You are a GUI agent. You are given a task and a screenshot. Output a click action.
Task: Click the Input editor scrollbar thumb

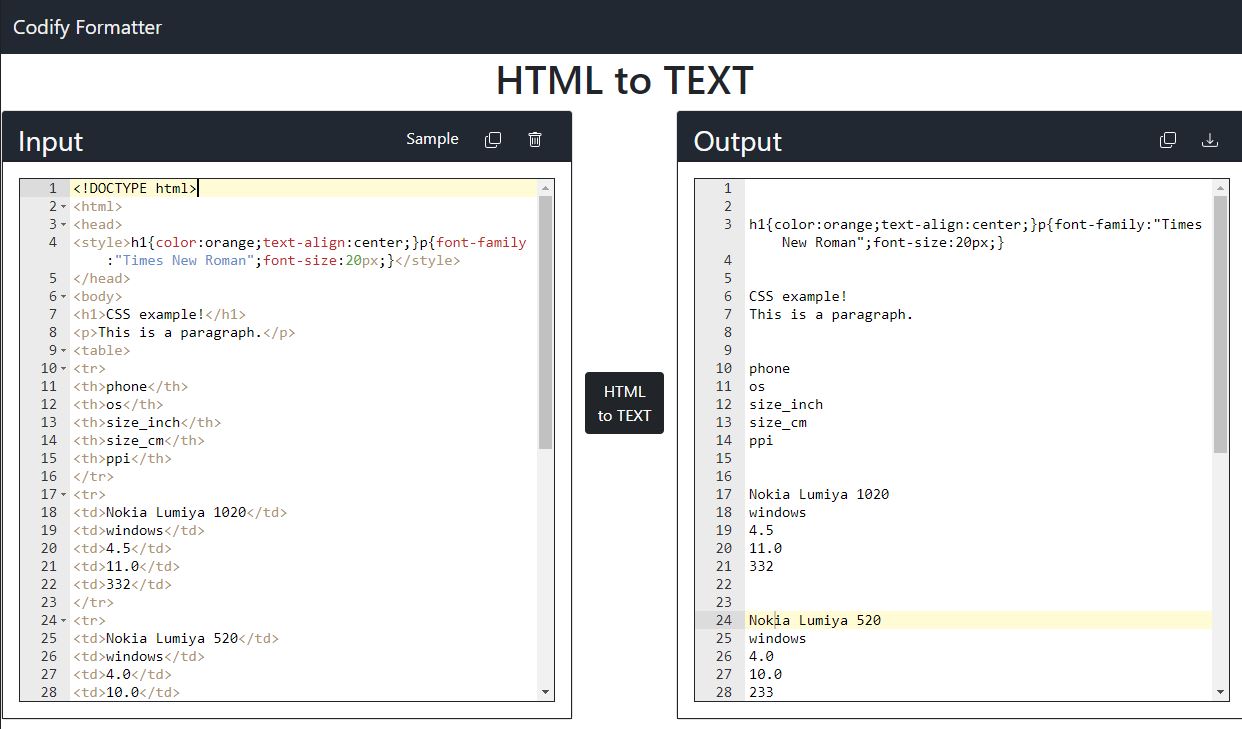[x=545, y=322]
